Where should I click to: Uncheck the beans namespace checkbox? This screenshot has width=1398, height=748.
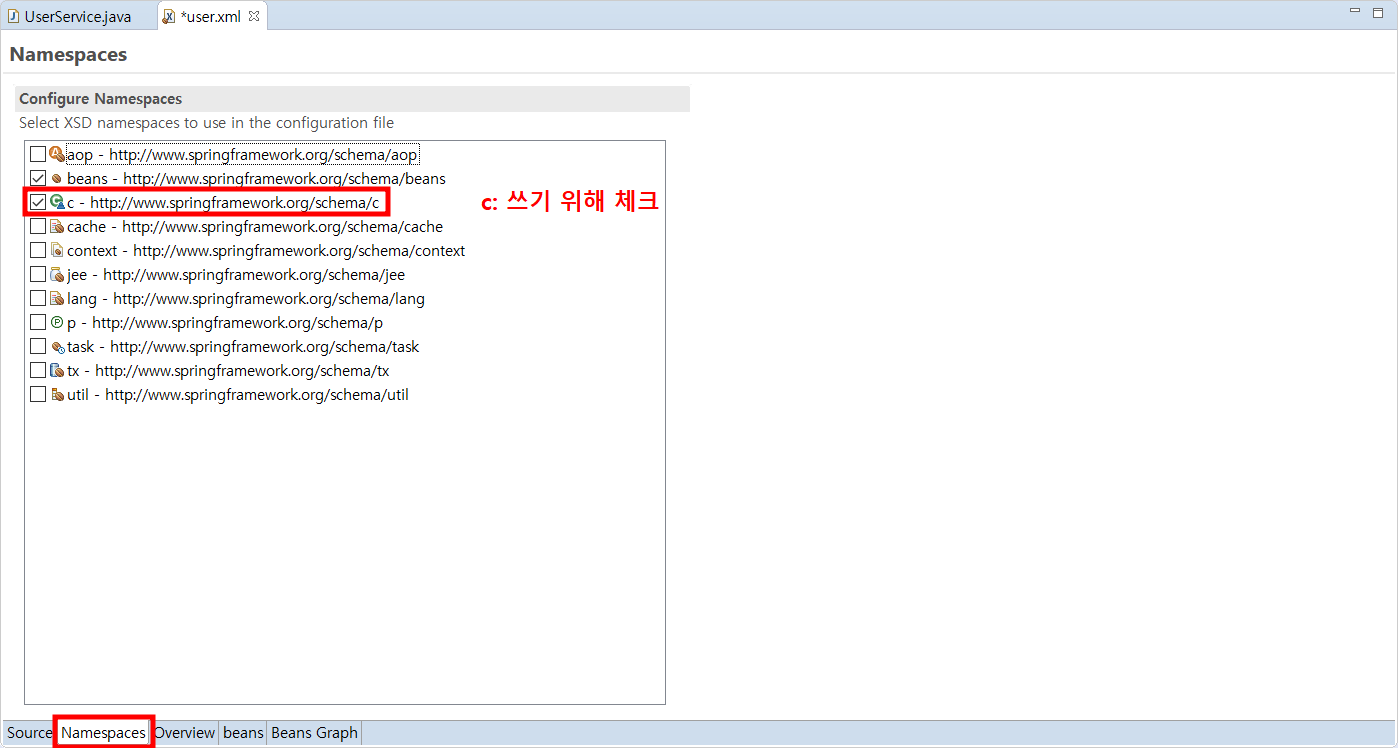point(38,179)
